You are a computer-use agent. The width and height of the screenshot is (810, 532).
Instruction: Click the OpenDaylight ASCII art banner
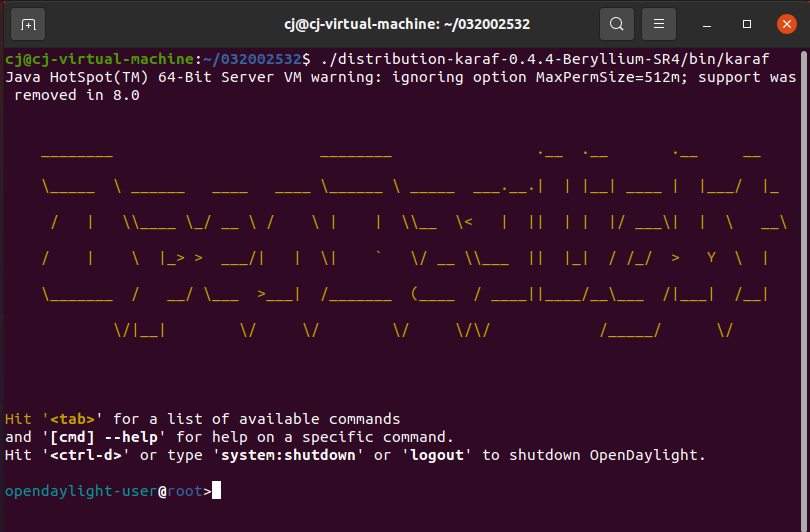(413, 243)
